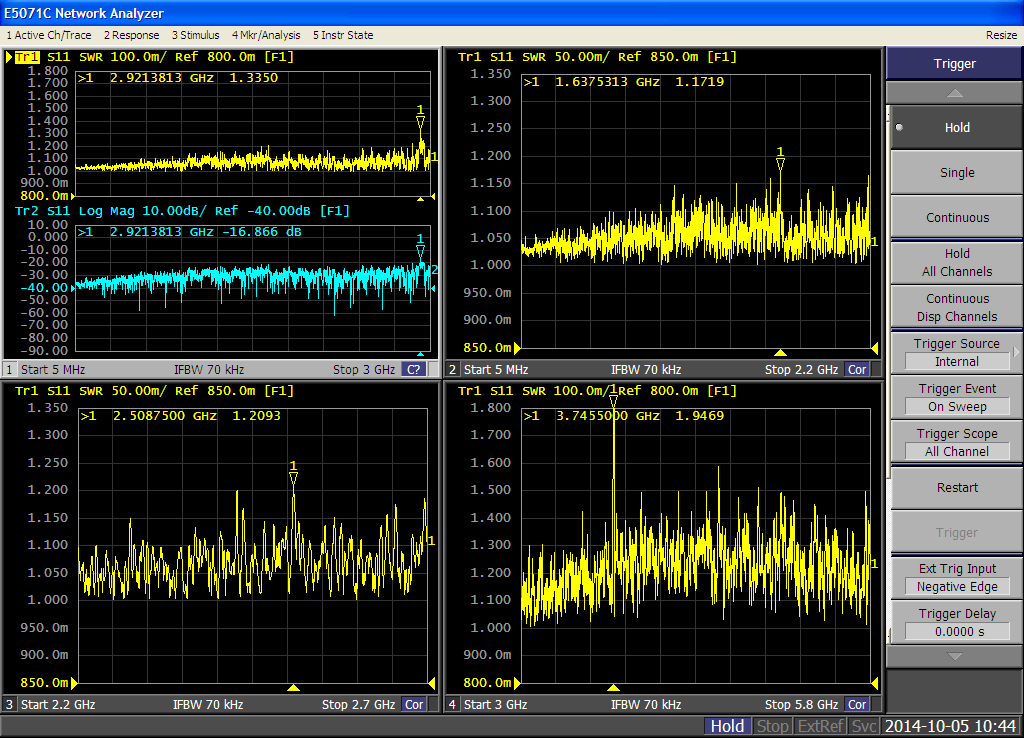Open Trigger Source Internal submenu

[x=956, y=353]
